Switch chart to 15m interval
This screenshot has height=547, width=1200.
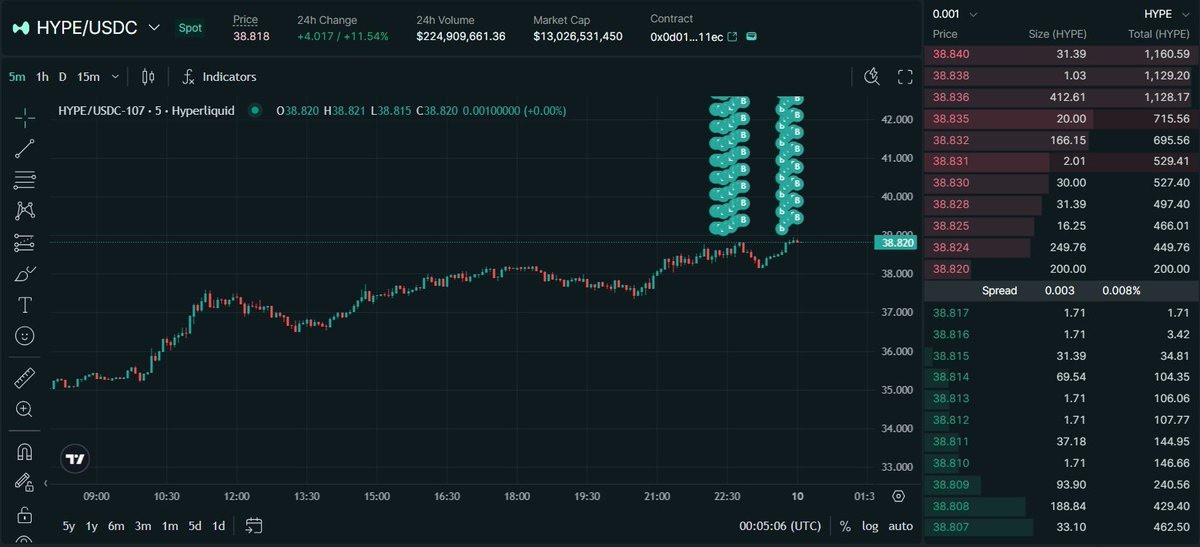tap(88, 77)
